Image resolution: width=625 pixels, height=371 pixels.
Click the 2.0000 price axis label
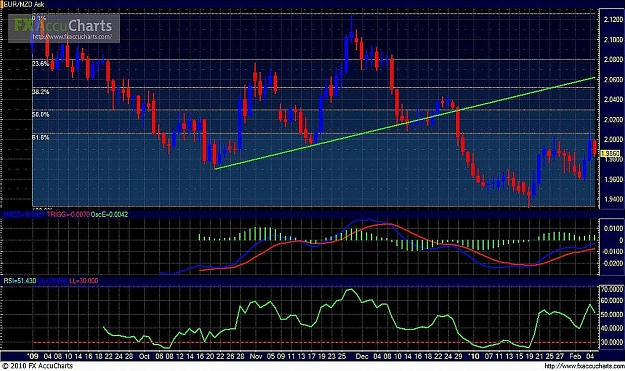point(613,139)
